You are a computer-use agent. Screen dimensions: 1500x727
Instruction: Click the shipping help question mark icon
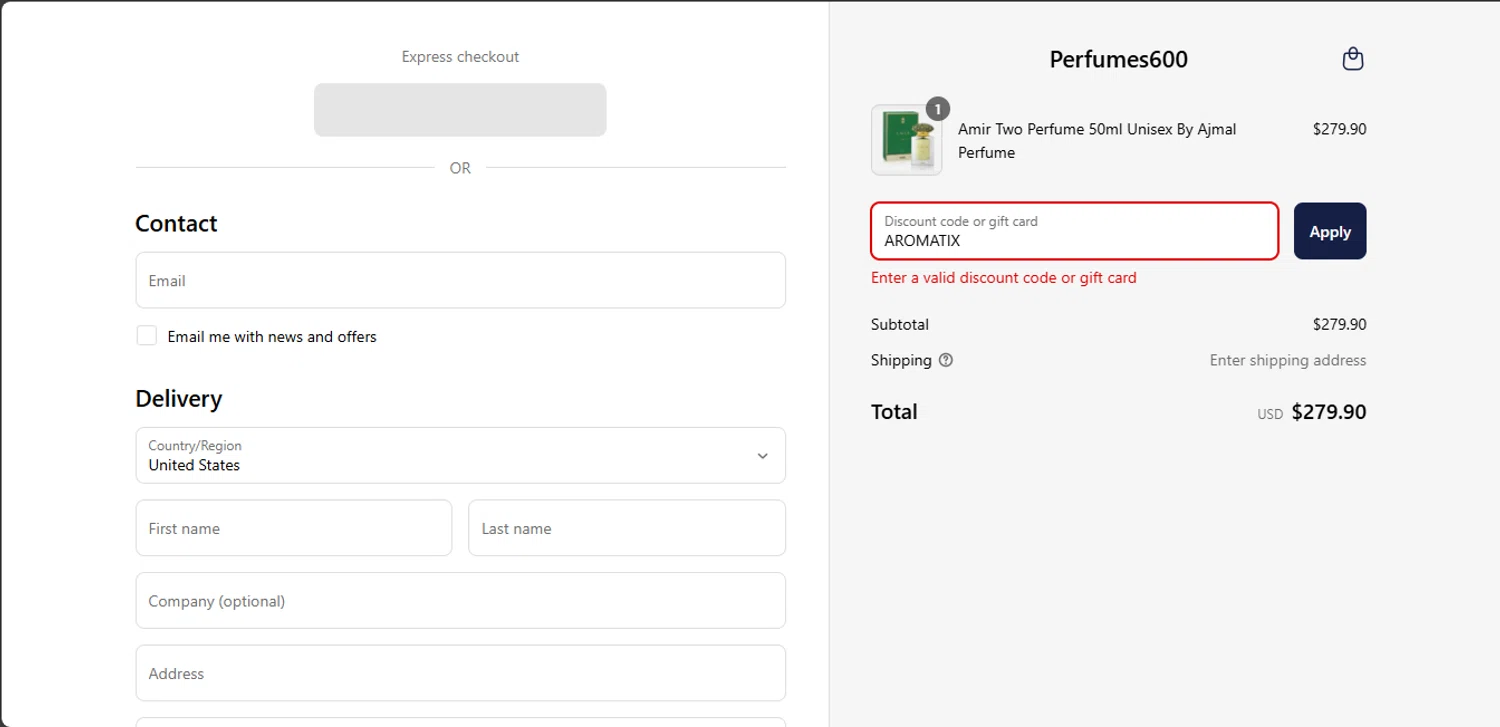click(x=946, y=360)
